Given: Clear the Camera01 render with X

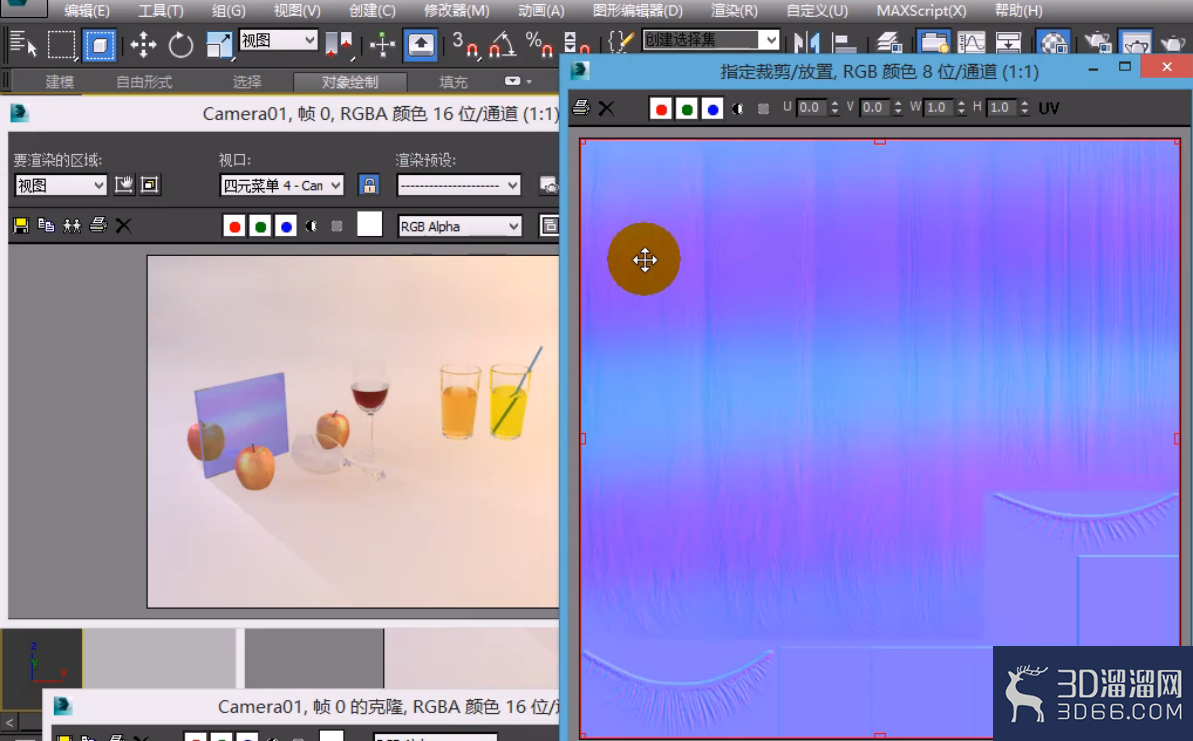Looking at the screenshot, I should pyautogui.click(x=123, y=225).
